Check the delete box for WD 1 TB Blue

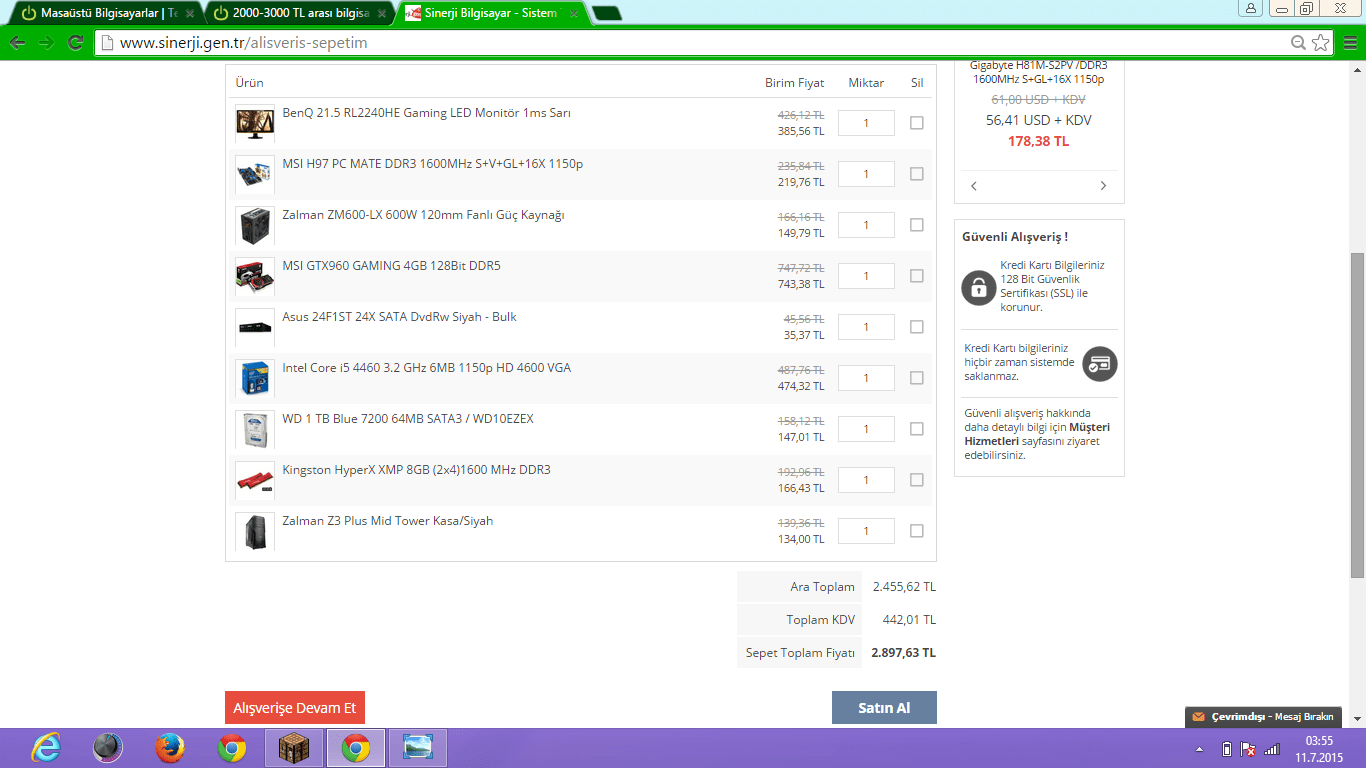tap(917, 429)
